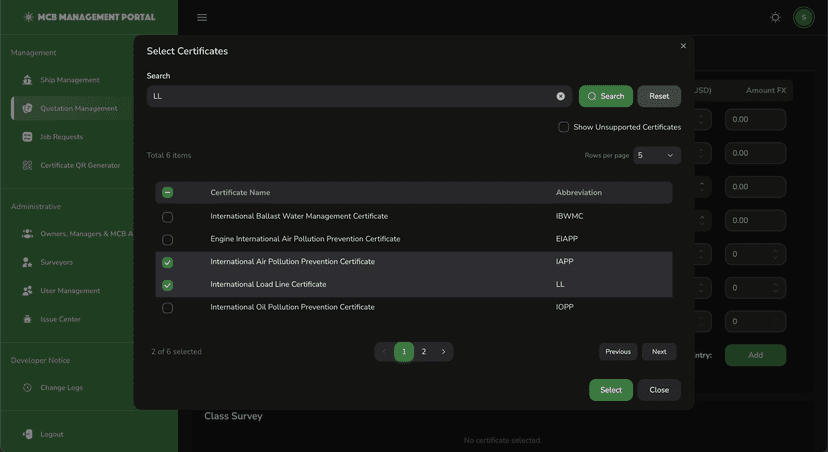The image size is (828, 452).
Task: Click the Next button
Action: pyautogui.click(x=659, y=352)
